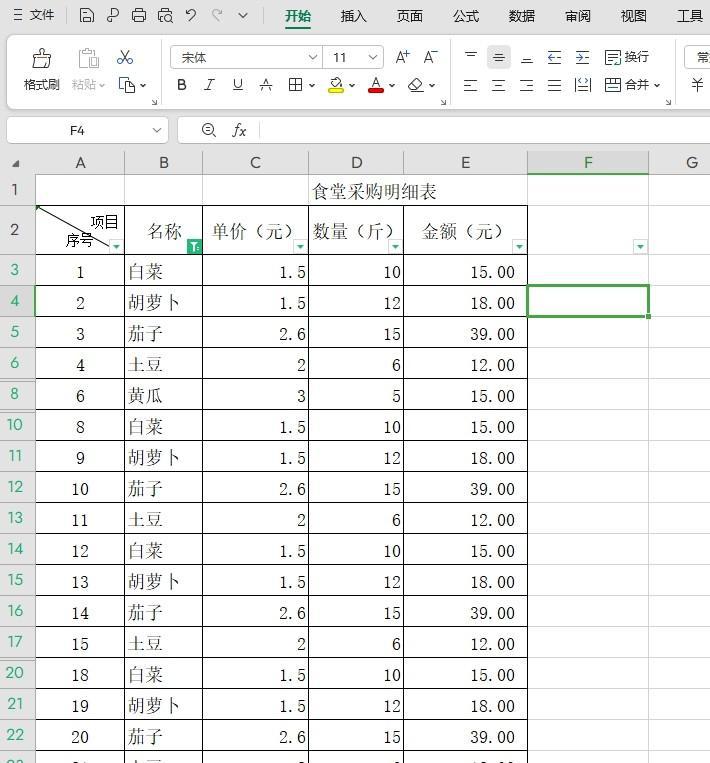Image resolution: width=710 pixels, height=763 pixels.
Task: Open the fill color dropdown arrow
Action: tap(352, 86)
